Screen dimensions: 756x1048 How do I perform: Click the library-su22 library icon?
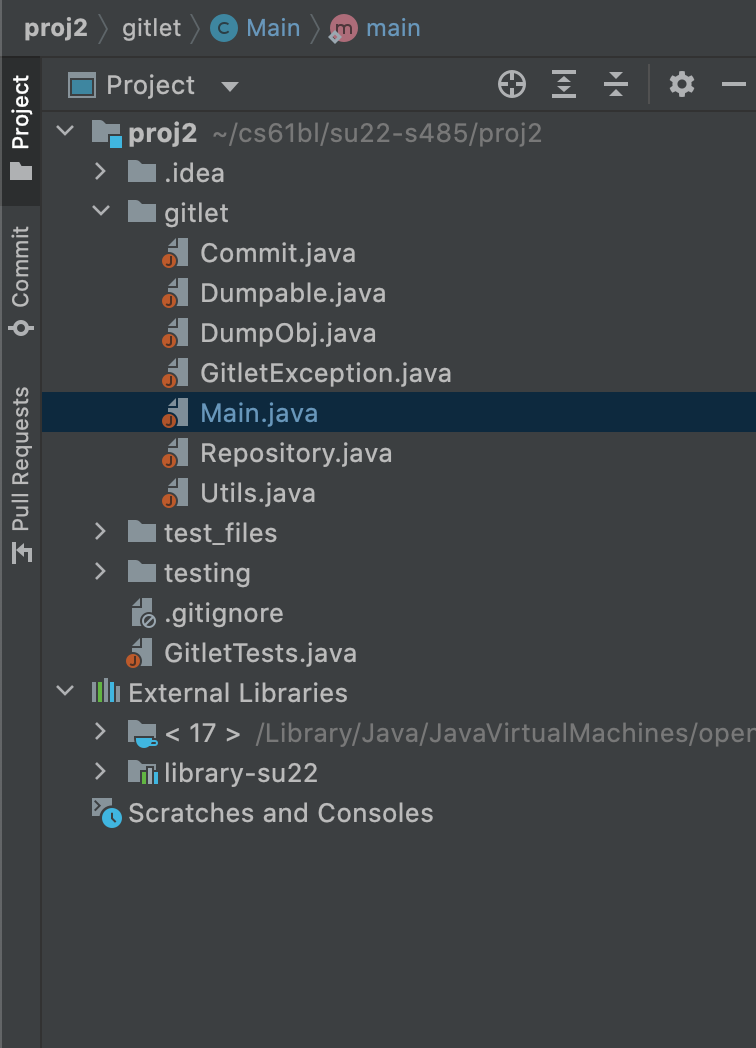pyautogui.click(x=142, y=773)
